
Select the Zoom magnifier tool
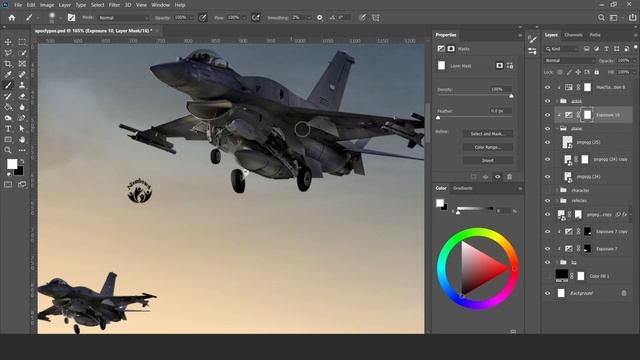click(8, 150)
